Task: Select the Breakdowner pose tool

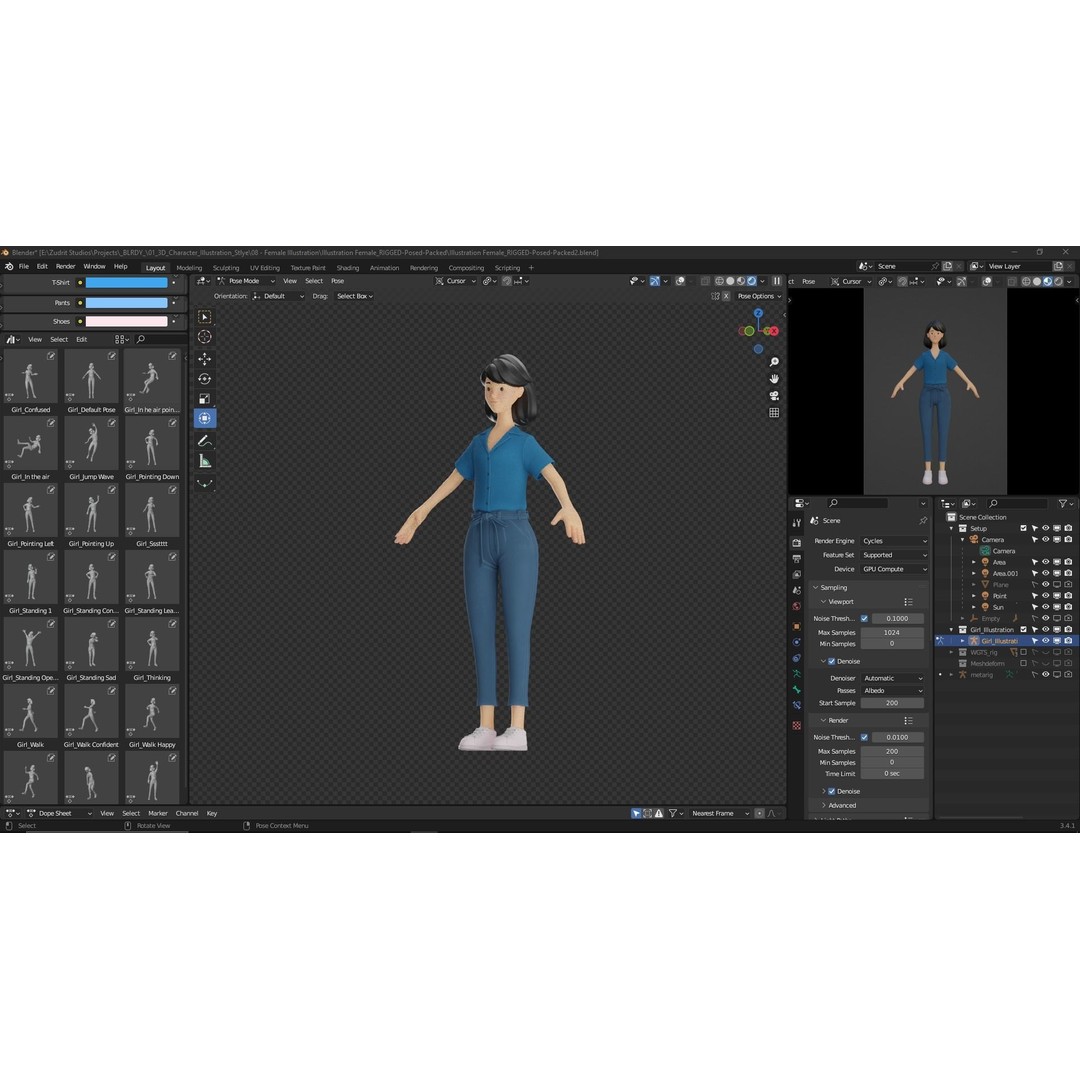Action: click(x=205, y=483)
